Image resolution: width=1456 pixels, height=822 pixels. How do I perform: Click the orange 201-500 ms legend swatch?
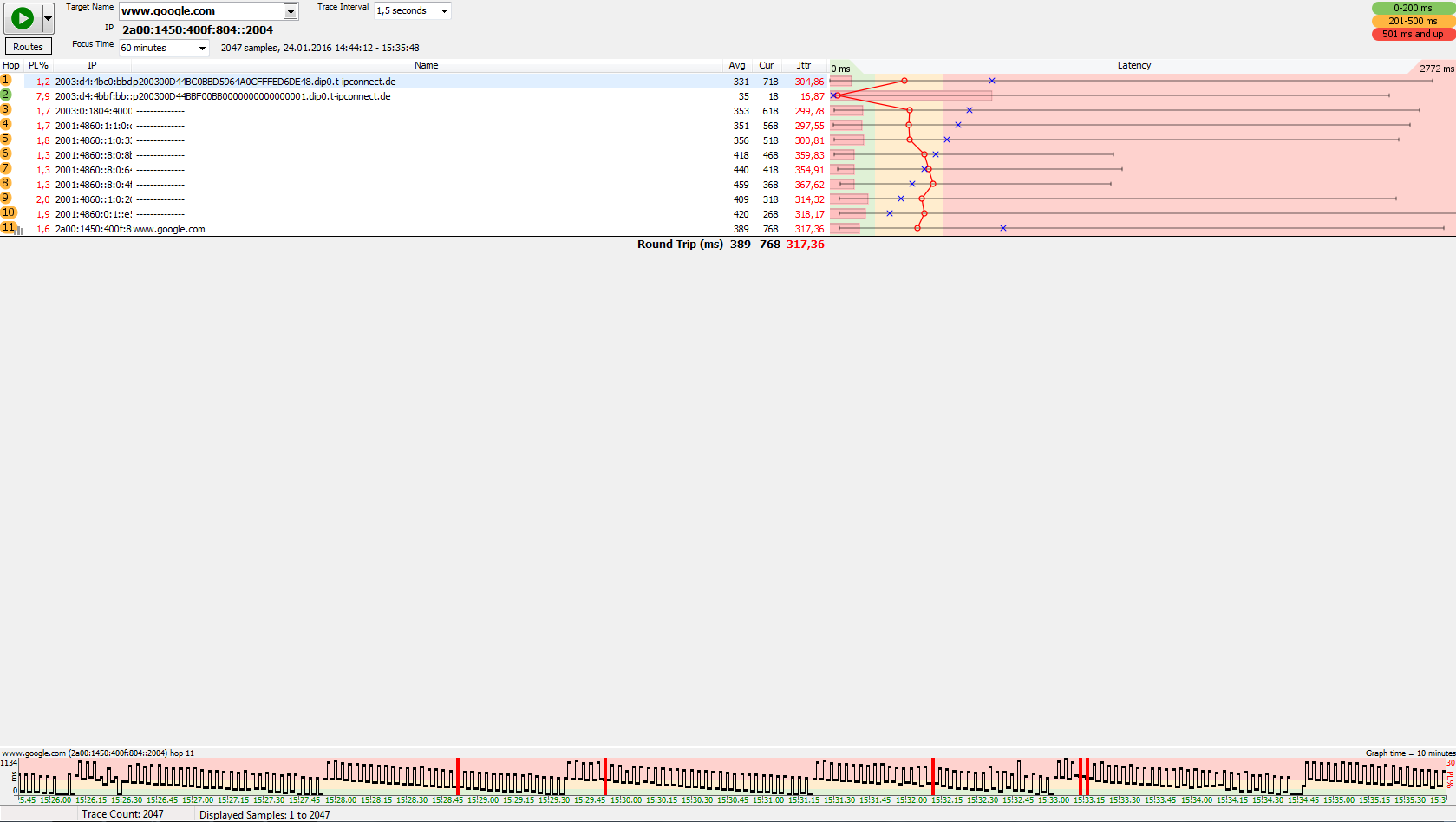(1413, 21)
